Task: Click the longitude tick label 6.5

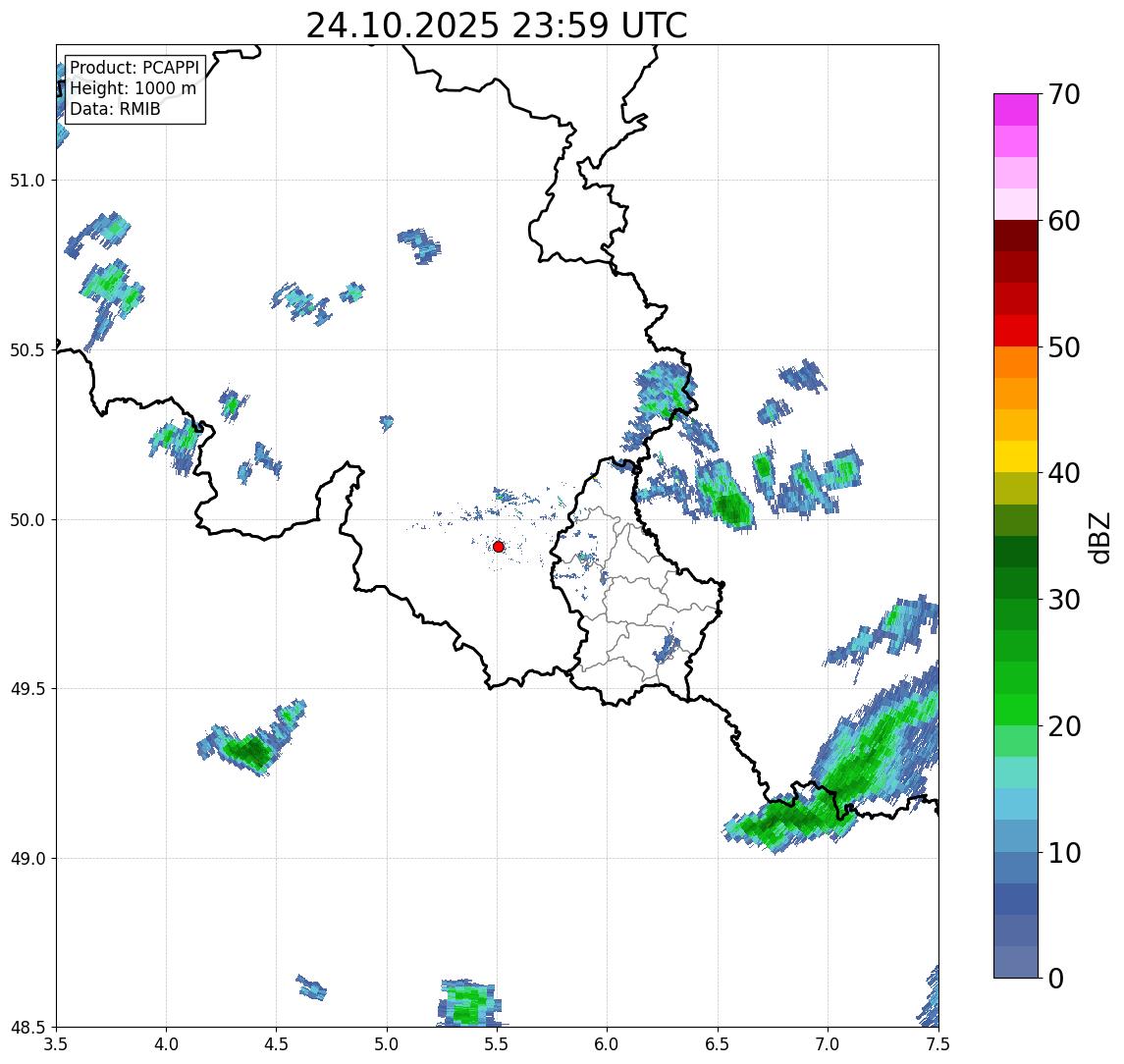Action: [718, 1044]
